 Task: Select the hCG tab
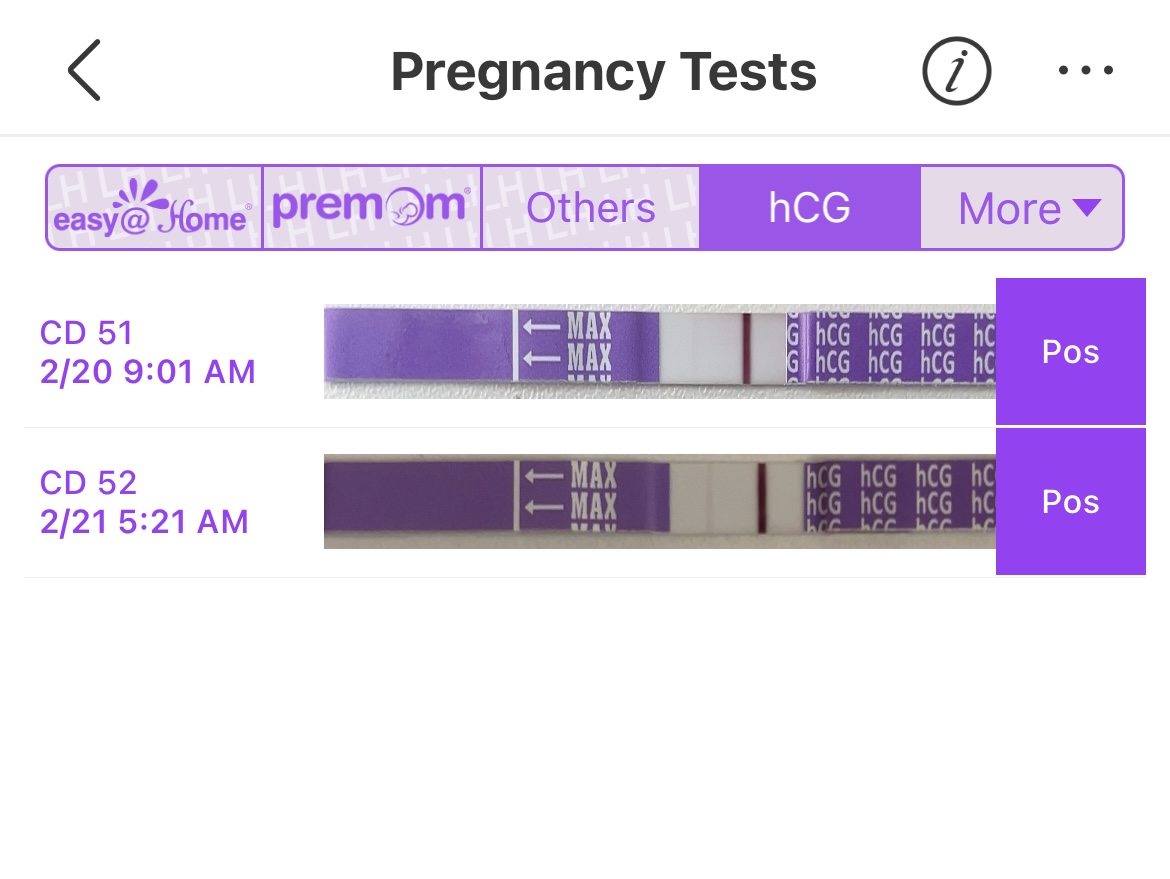[x=809, y=208]
